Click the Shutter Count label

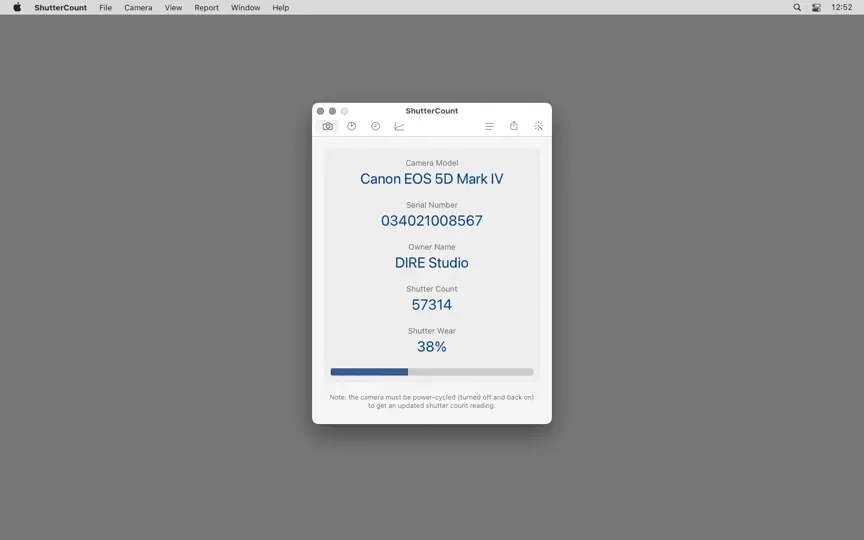[x=431, y=289]
